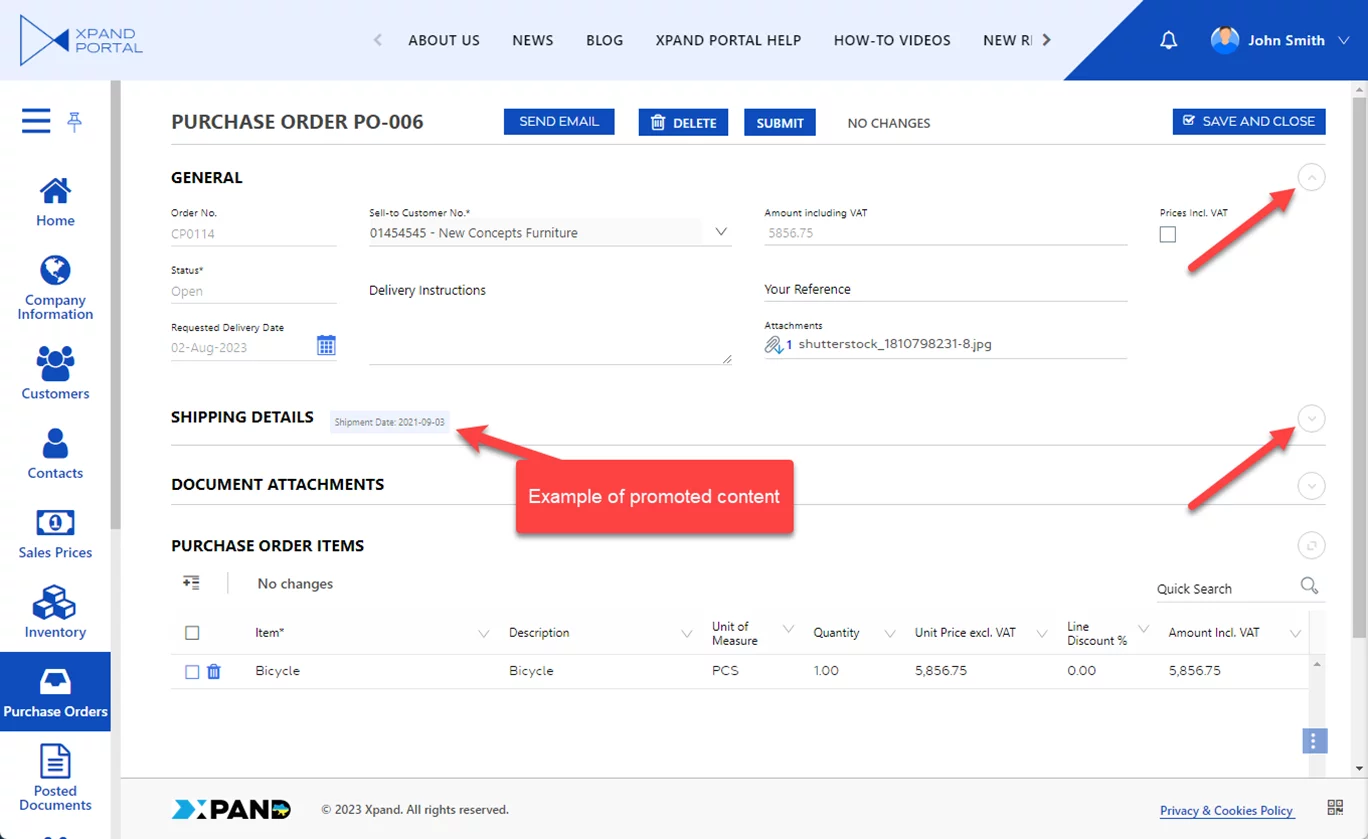Viewport: 1368px width, 839px height.
Task: Tick the Bicycle row checkbox
Action: (x=192, y=672)
